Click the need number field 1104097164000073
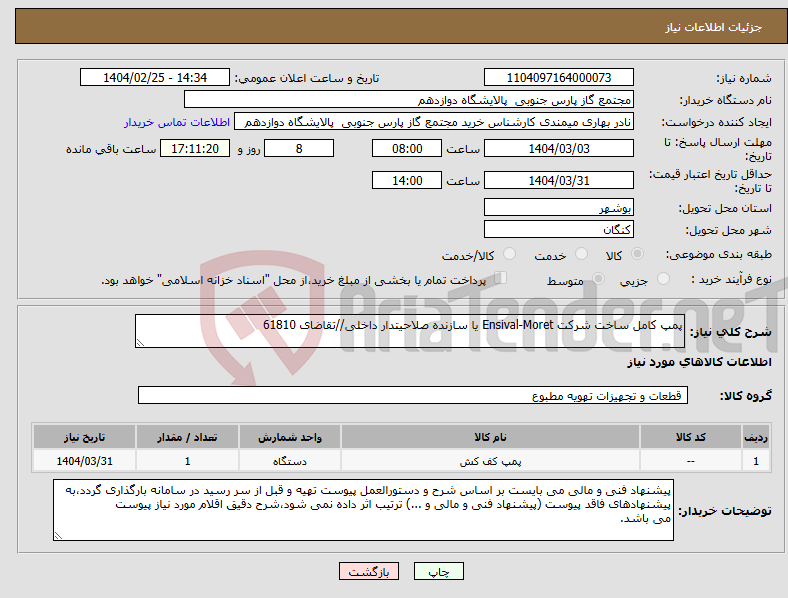Image resolution: width=788 pixels, height=598 pixels. coord(558,77)
